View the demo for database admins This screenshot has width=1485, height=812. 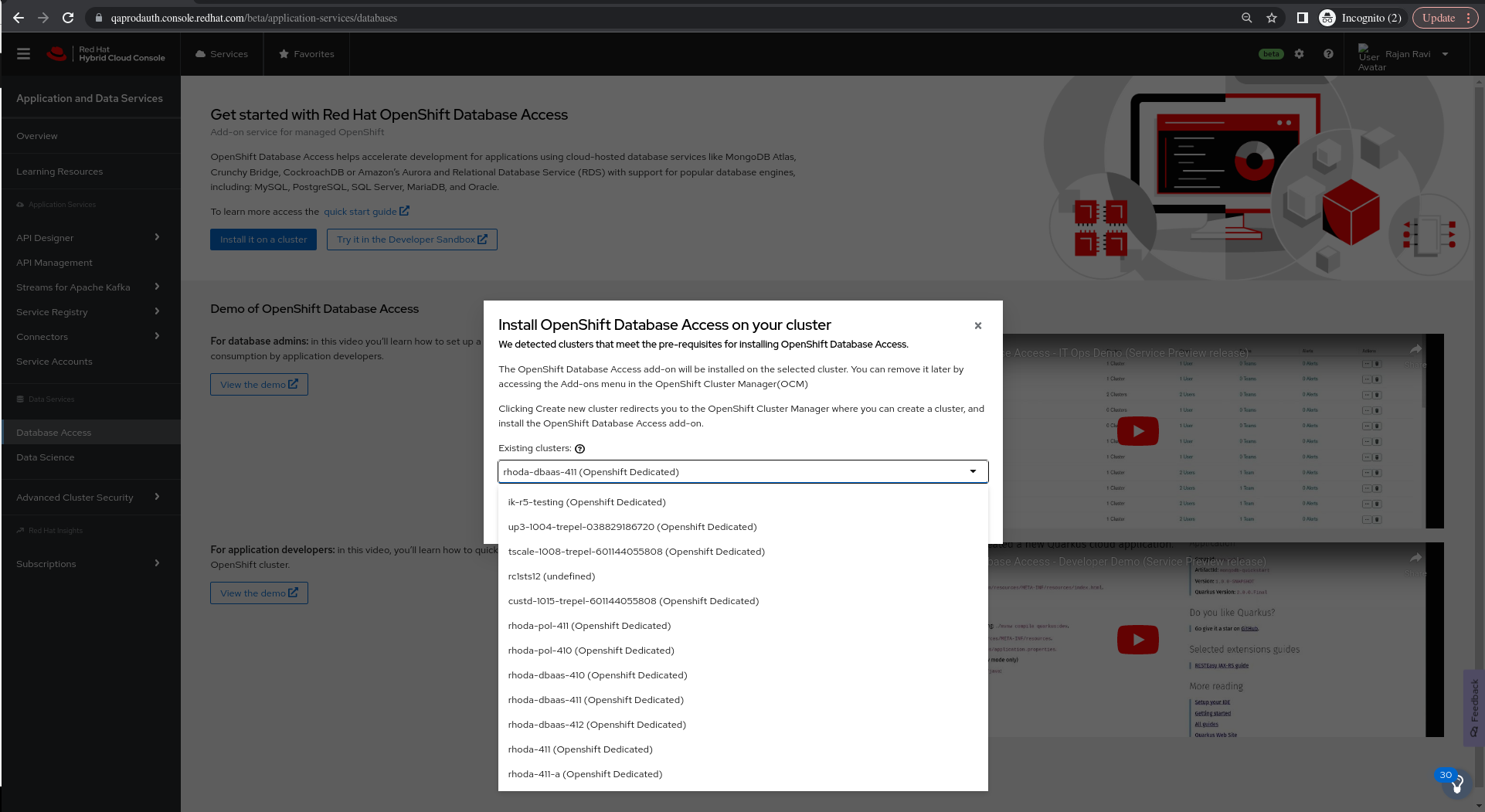pyautogui.click(x=259, y=385)
